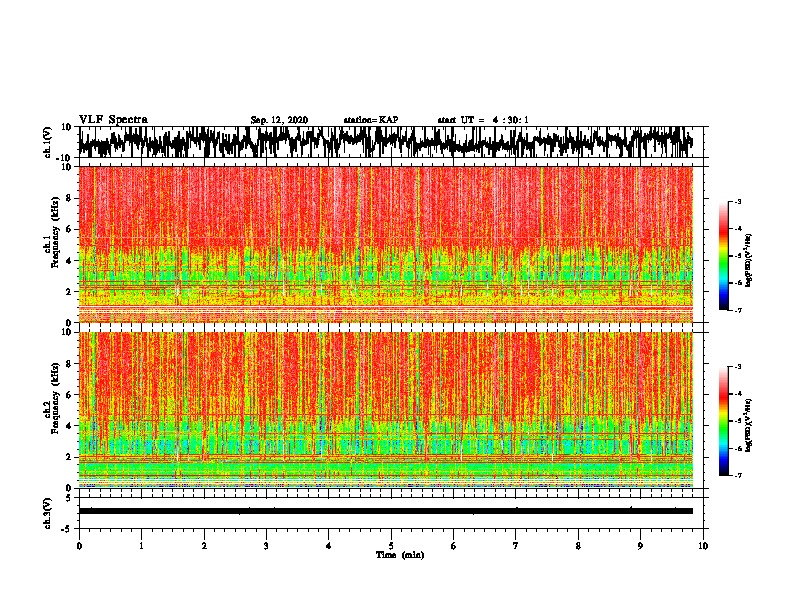Click the "8" kHz tick on ch.1 frequency axis
The width and height of the screenshot is (792, 612).
click(70, 198)
